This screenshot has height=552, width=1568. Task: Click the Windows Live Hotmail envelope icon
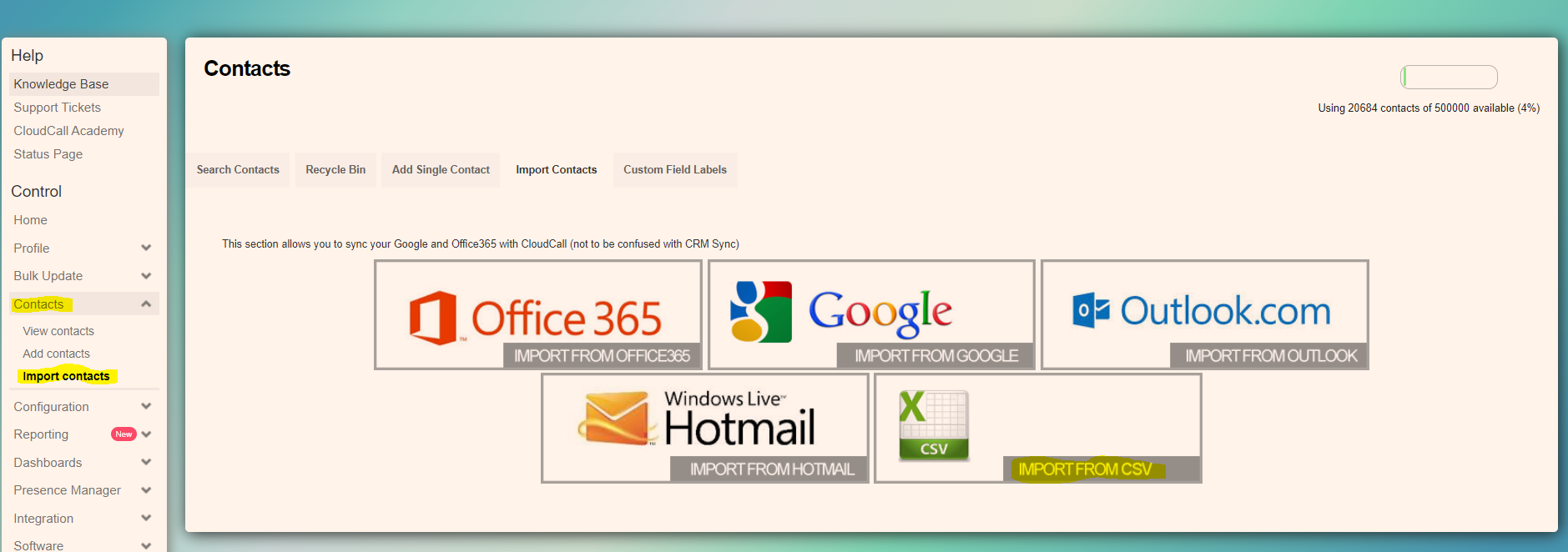618,419
